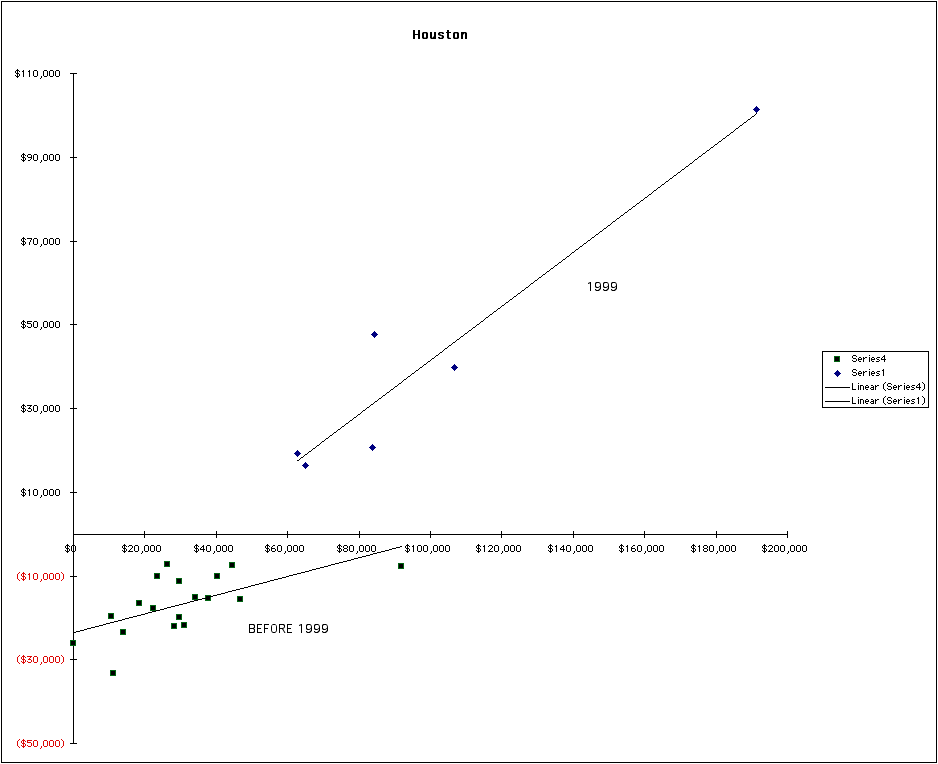Viewport: 938px width, 764px height.
Task: Click the red ($50,000) y-axis label
Action: [40, 744]
